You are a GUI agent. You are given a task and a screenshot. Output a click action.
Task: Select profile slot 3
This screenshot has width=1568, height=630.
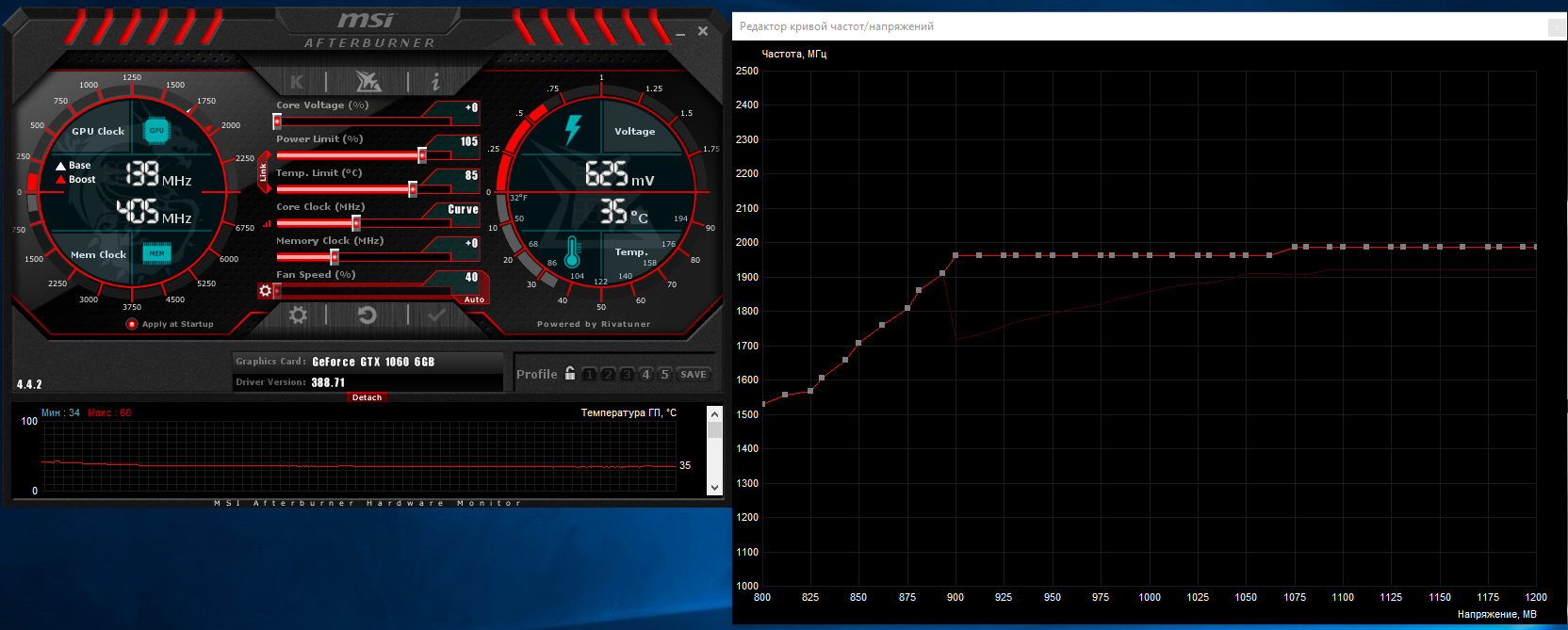627,374
